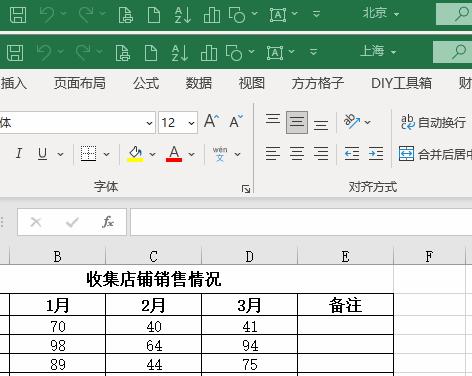
Task: Toggle underline formatting
Action: (x=42, y=154)
